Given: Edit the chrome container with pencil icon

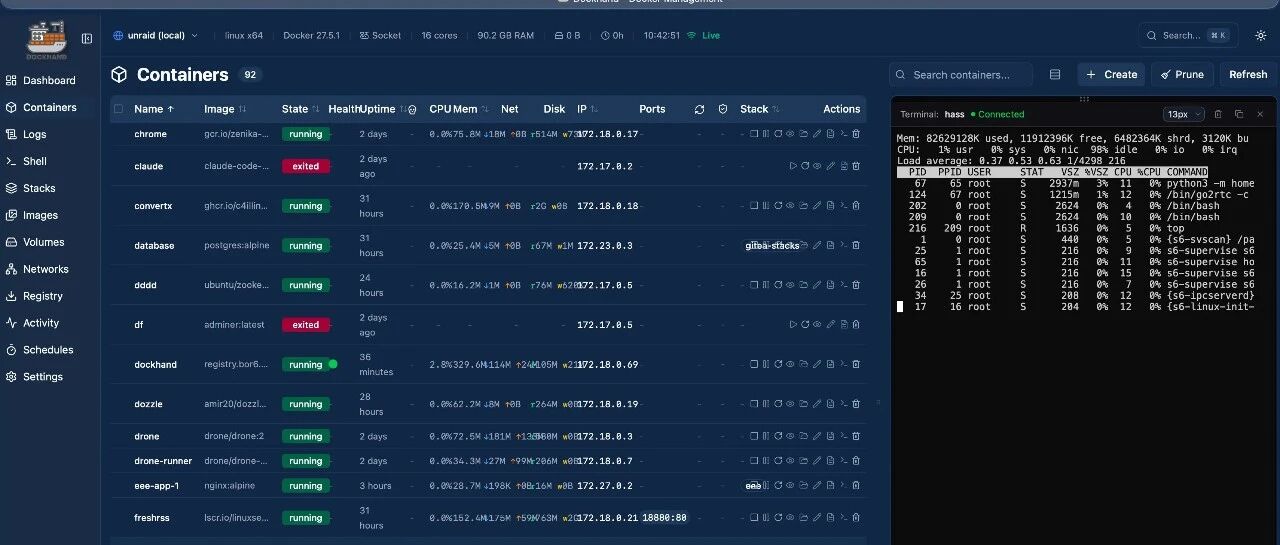Looking at the screenshot, I should pyautogui.click(x=817, y=133).
